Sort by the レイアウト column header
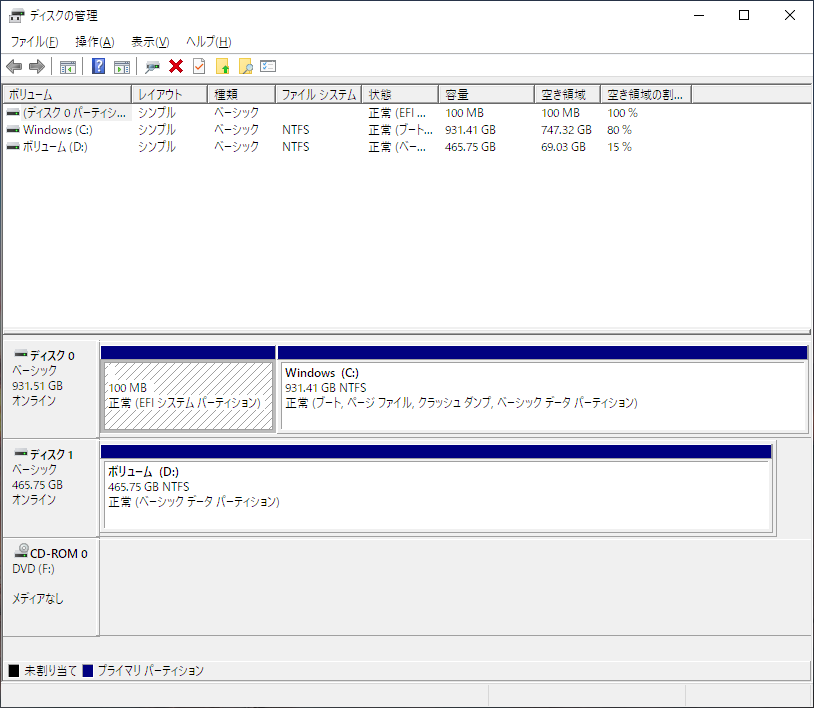 click(169, 94)
